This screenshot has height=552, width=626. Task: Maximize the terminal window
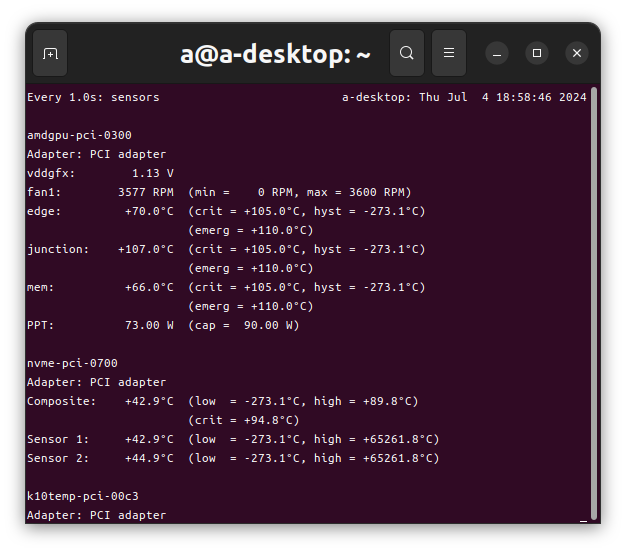[537, 53]
